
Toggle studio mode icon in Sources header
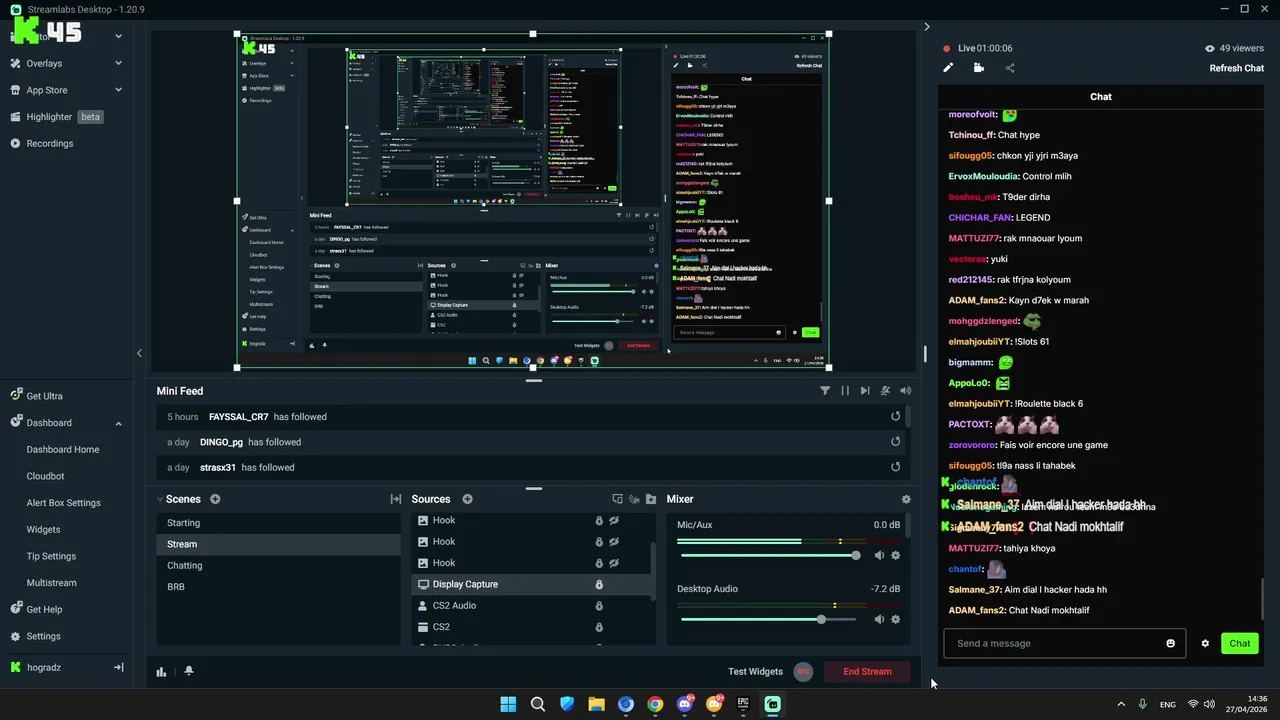(617, 499)
